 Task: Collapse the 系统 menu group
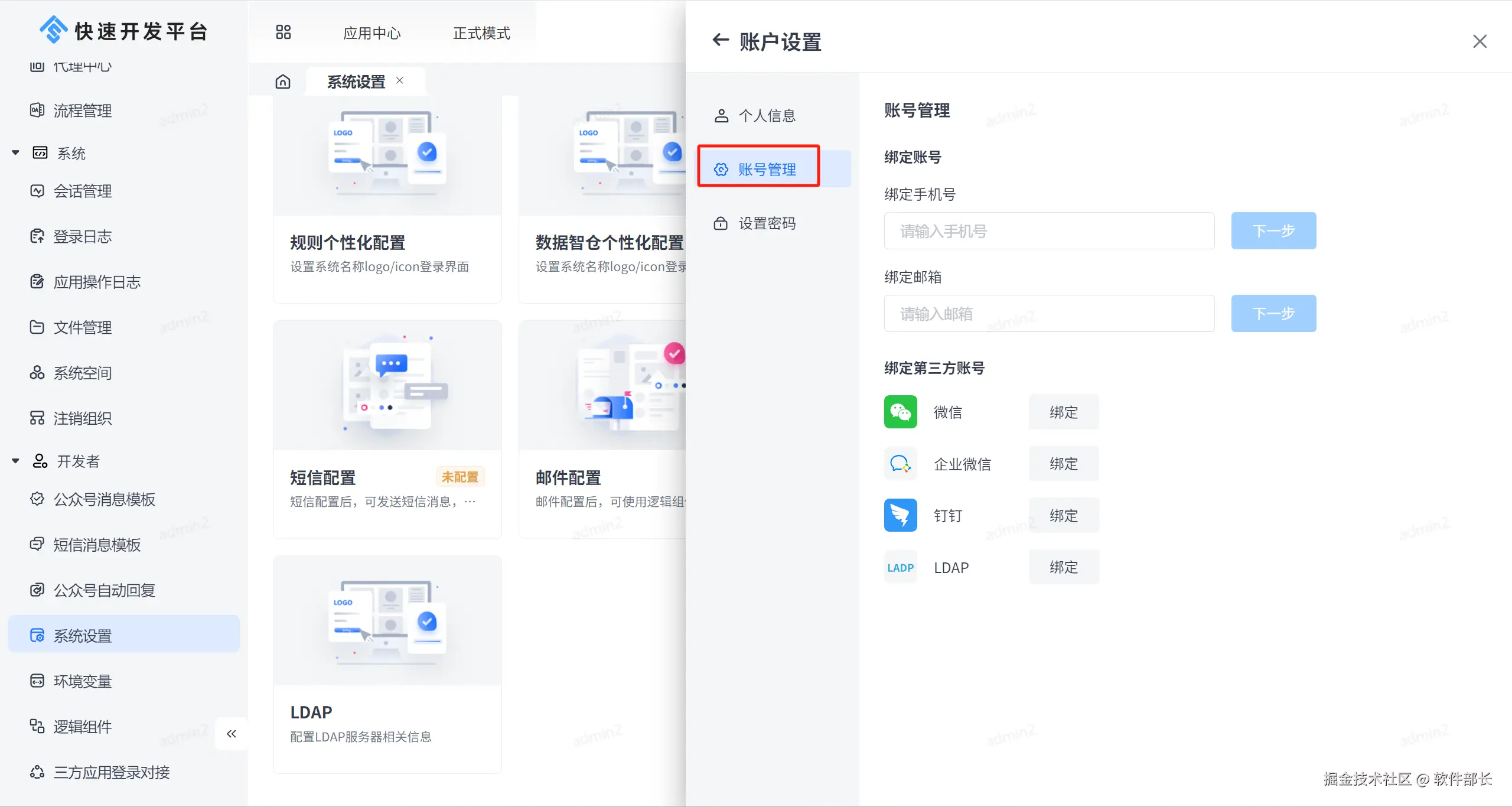click(16, 153)
